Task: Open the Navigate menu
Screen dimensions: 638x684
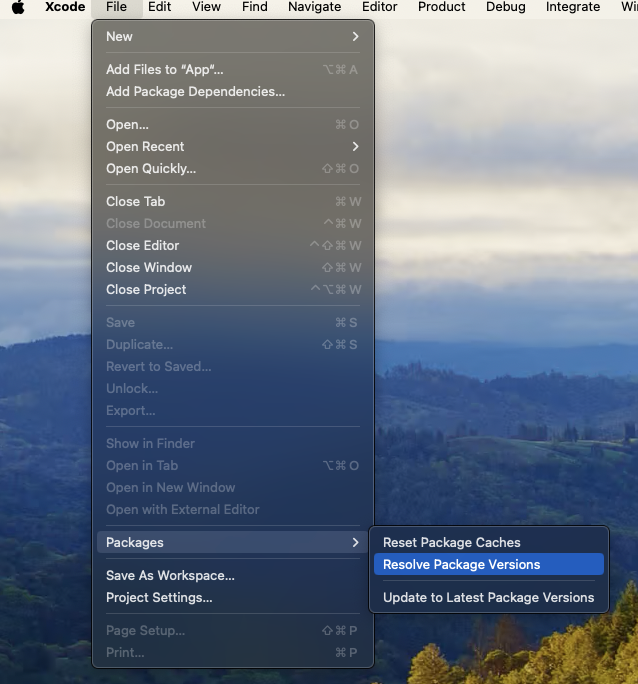Action: point(314,7)
